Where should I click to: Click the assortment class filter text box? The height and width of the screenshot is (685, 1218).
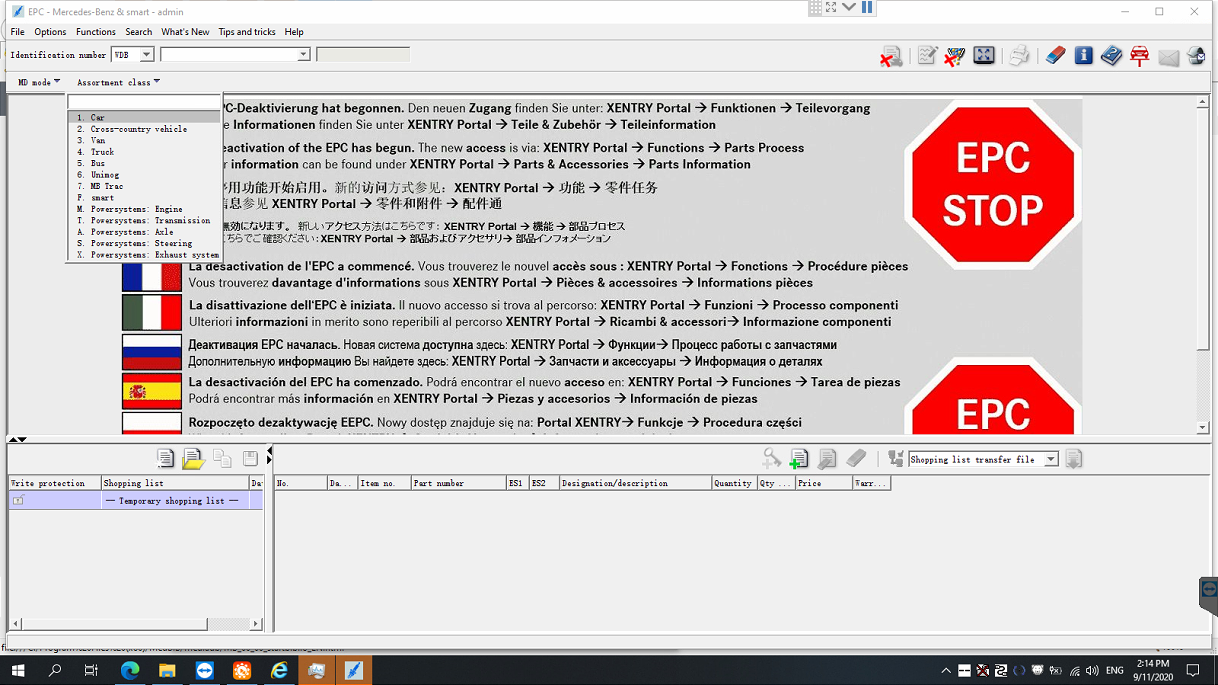tap(144, 102)
